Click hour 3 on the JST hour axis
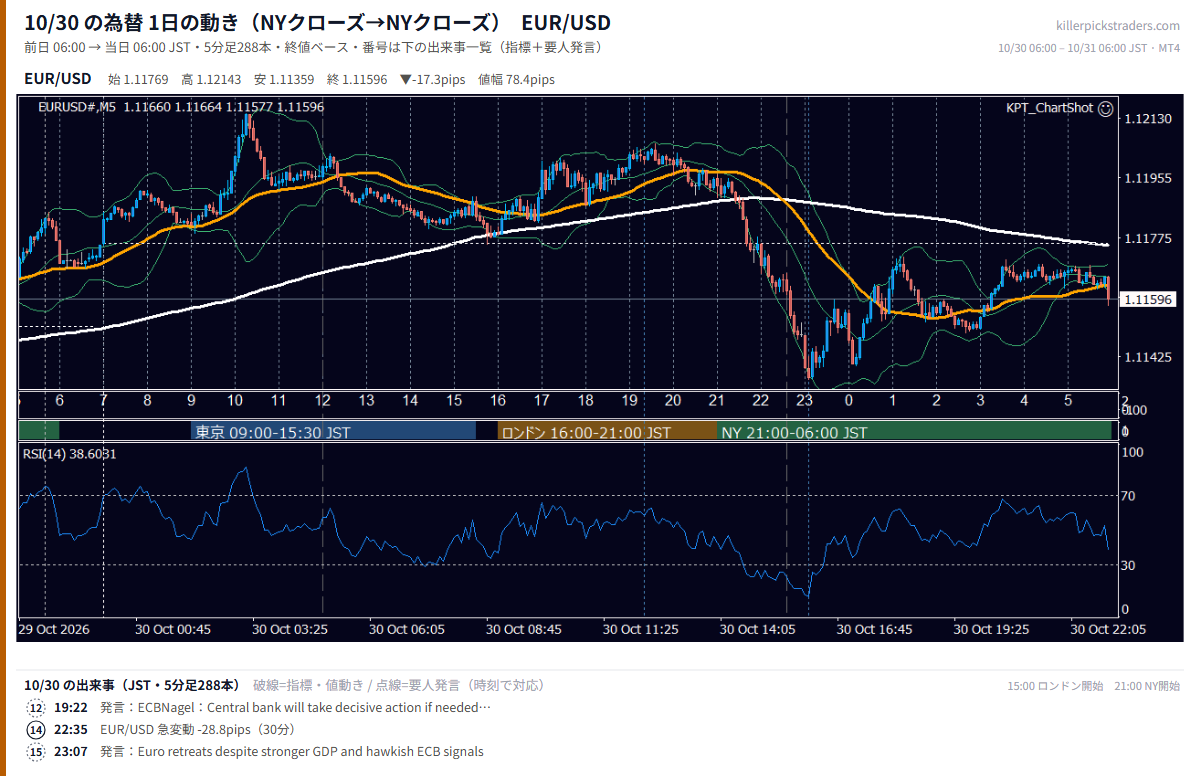1200x776 pixels. pyautogui.click(x=981, y=401)
